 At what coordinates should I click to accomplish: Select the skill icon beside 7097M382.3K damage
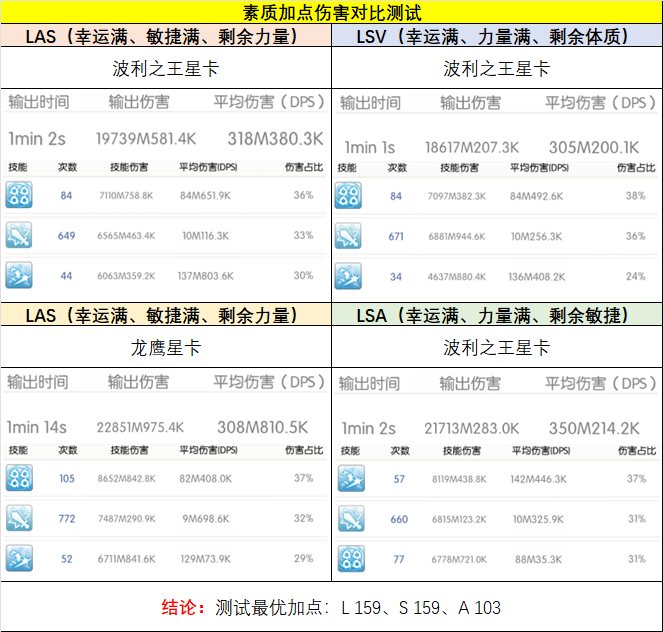tap(351, 196)
